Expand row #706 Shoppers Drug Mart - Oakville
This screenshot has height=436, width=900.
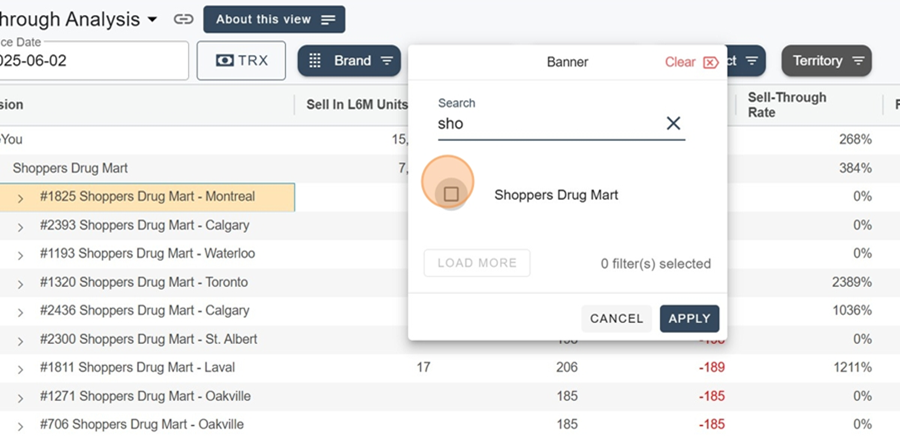[20, 427]
